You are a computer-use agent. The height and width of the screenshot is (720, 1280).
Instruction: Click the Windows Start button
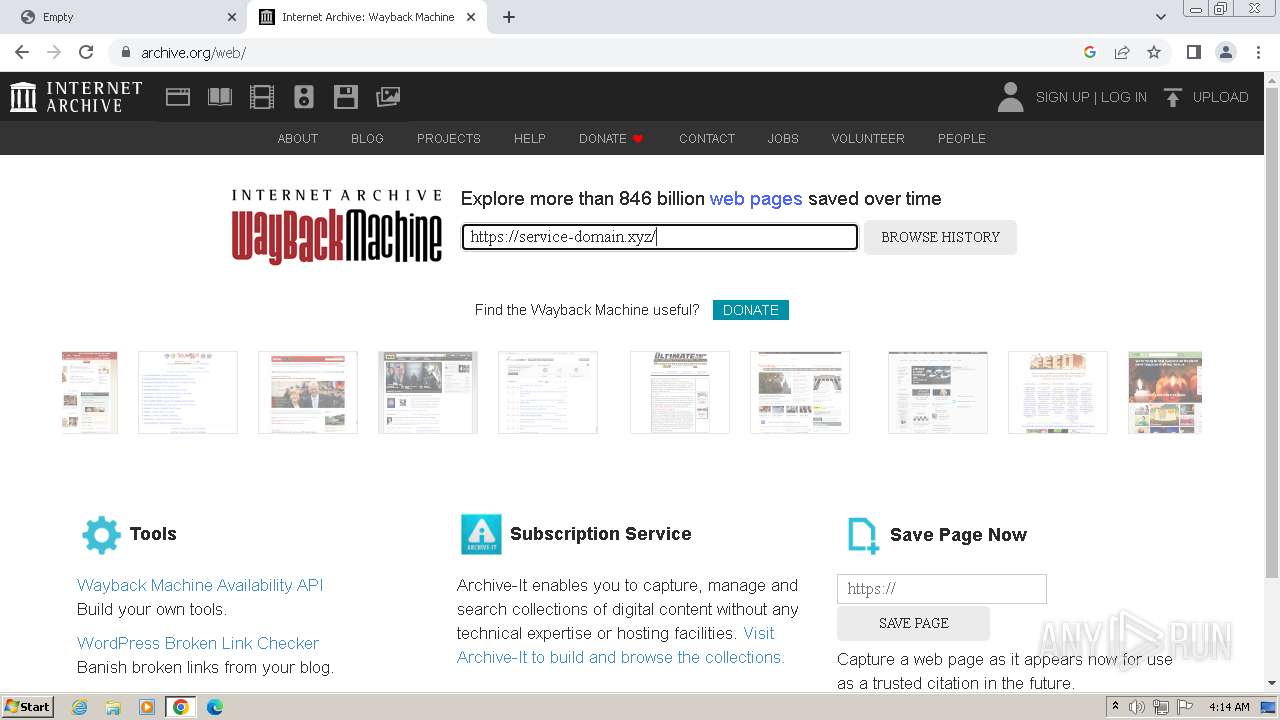28,707
